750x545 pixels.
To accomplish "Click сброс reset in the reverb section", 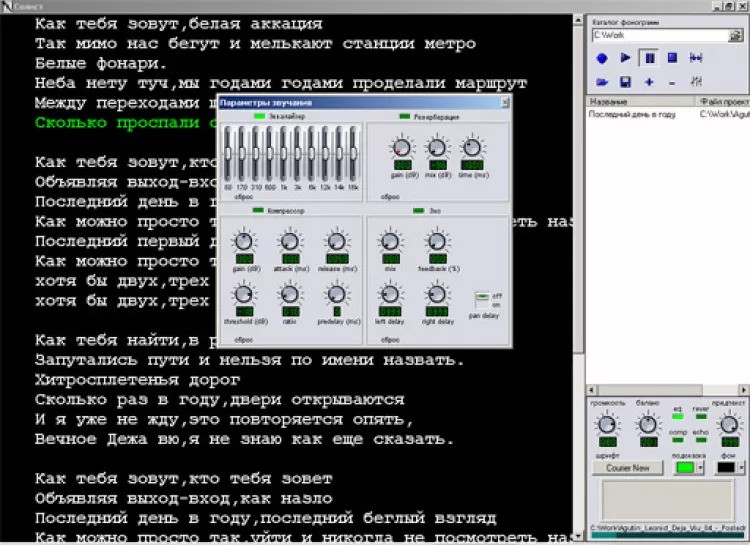I will tap(390, 197).
